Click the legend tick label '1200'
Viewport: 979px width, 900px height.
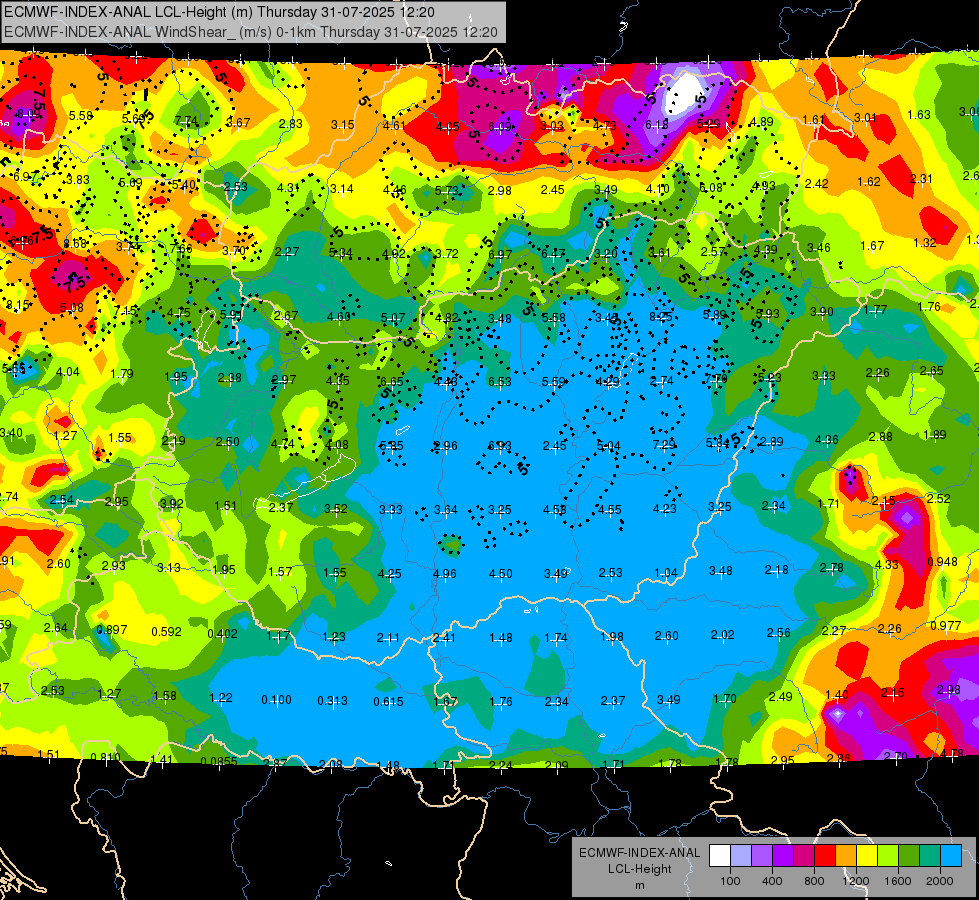[855, 881]
